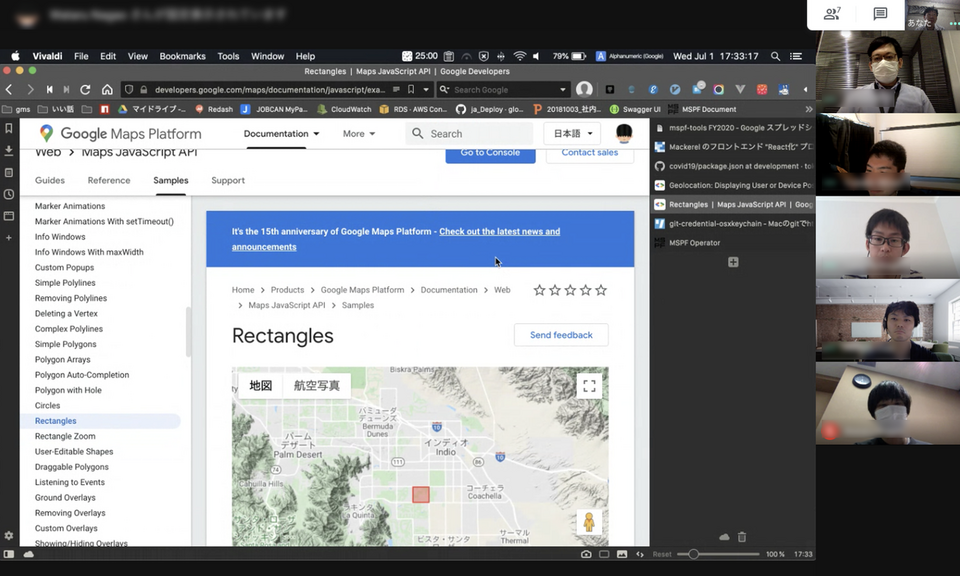
Task: Open the 日本語 language selector
Action: point(572,133)
